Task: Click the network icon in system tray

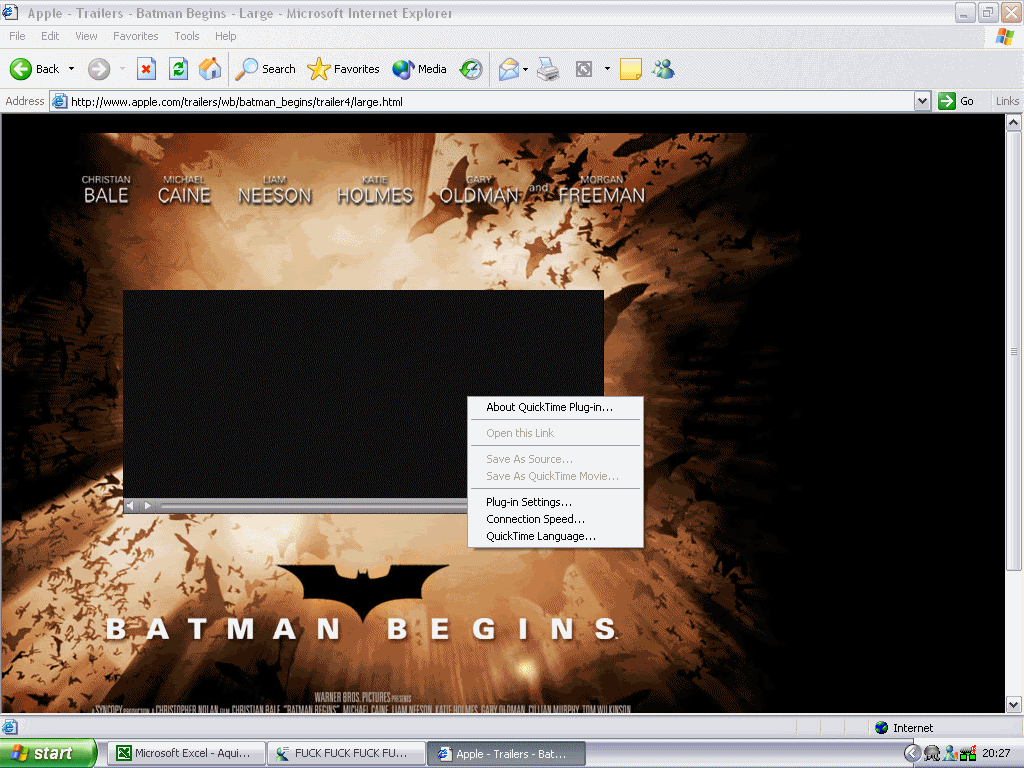Action: [968, 754]
